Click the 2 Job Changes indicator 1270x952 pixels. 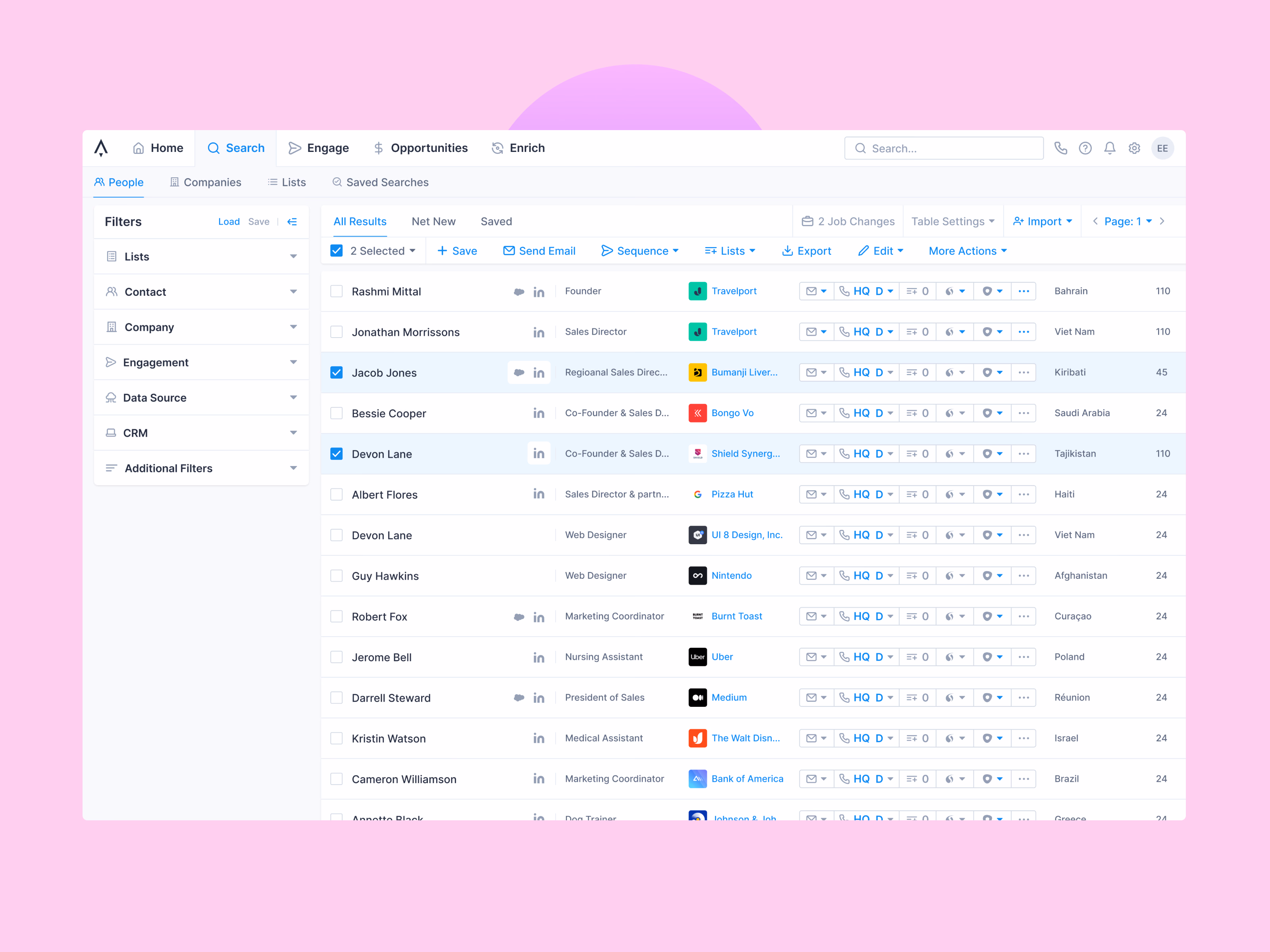(848, 221)
